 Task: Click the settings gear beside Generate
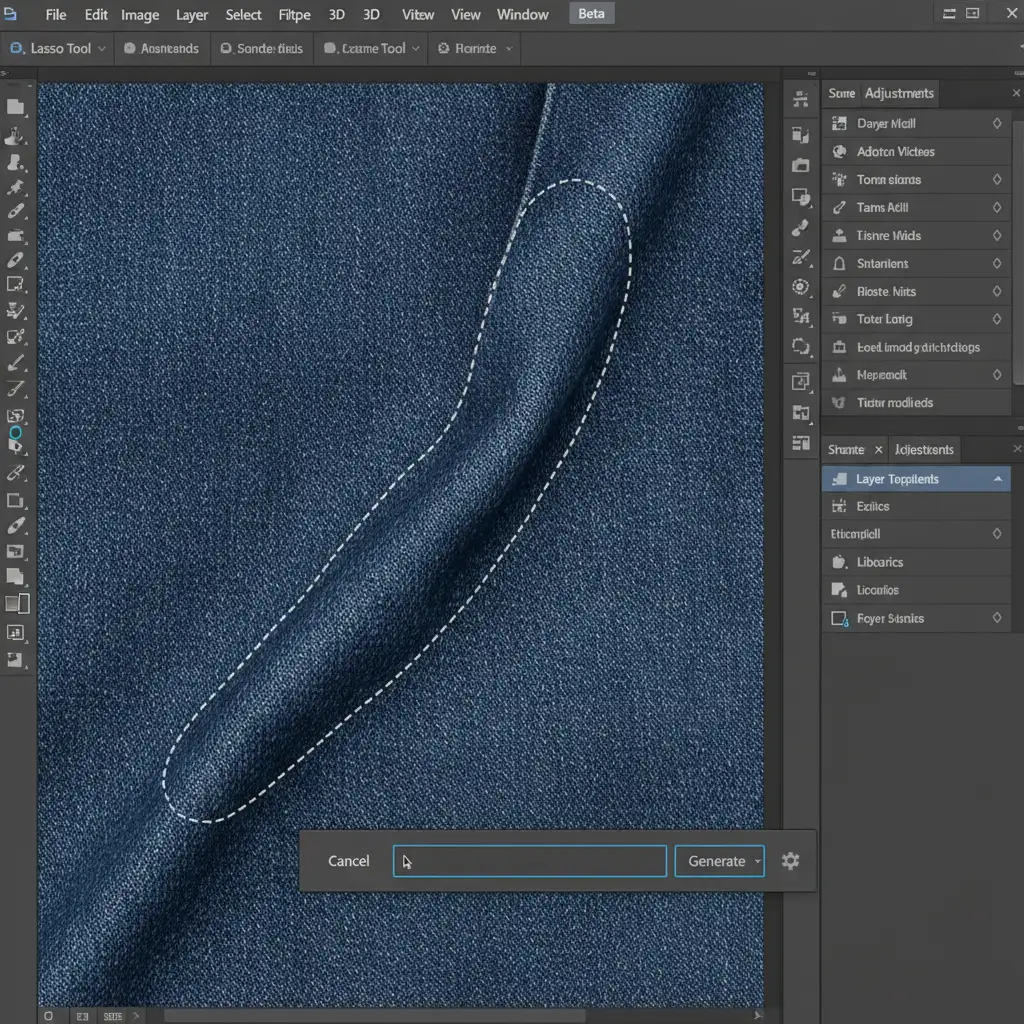tap(790, 861)
